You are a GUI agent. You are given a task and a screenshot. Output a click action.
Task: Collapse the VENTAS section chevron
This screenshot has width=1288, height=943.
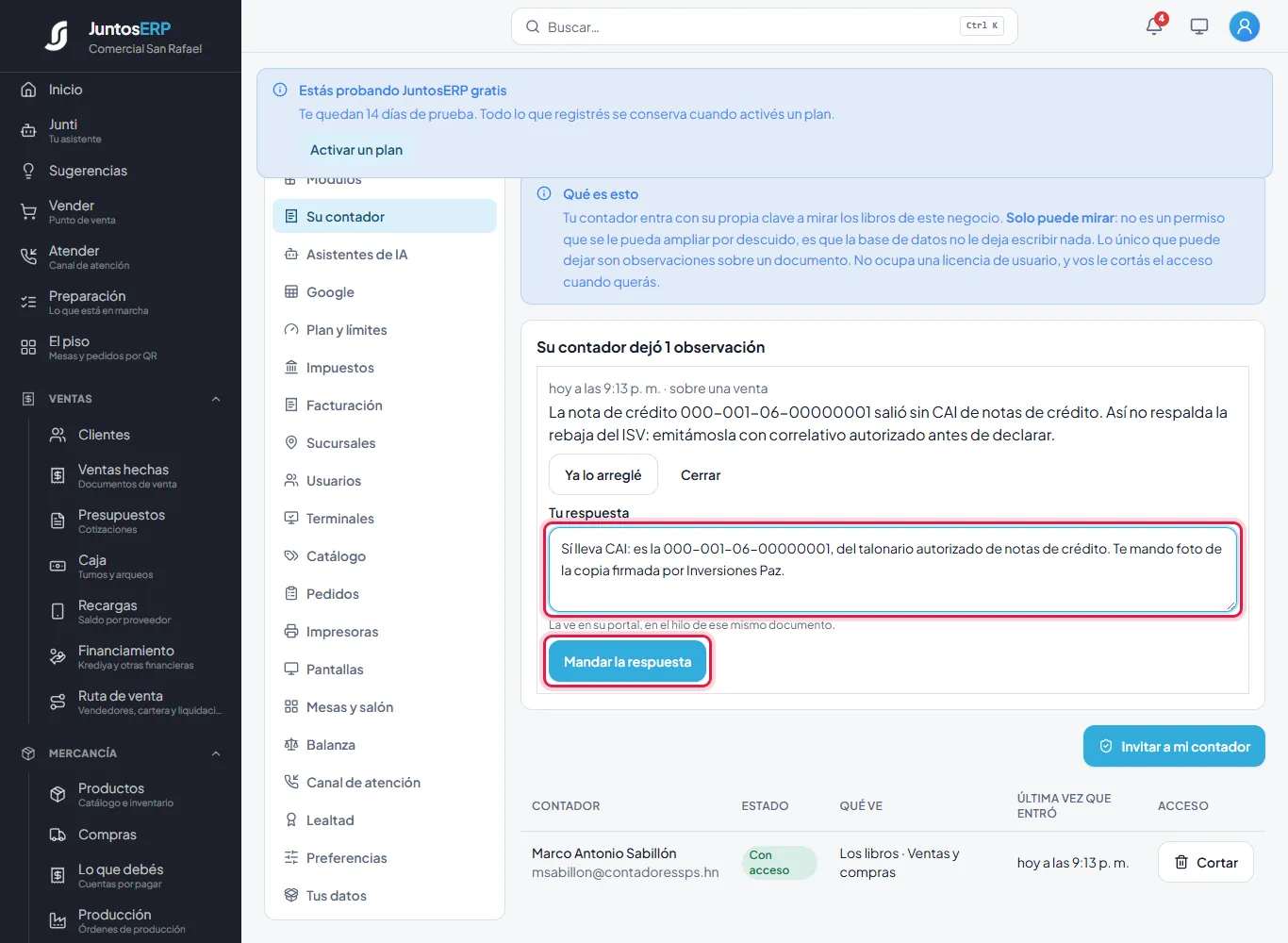pos(216,399)
